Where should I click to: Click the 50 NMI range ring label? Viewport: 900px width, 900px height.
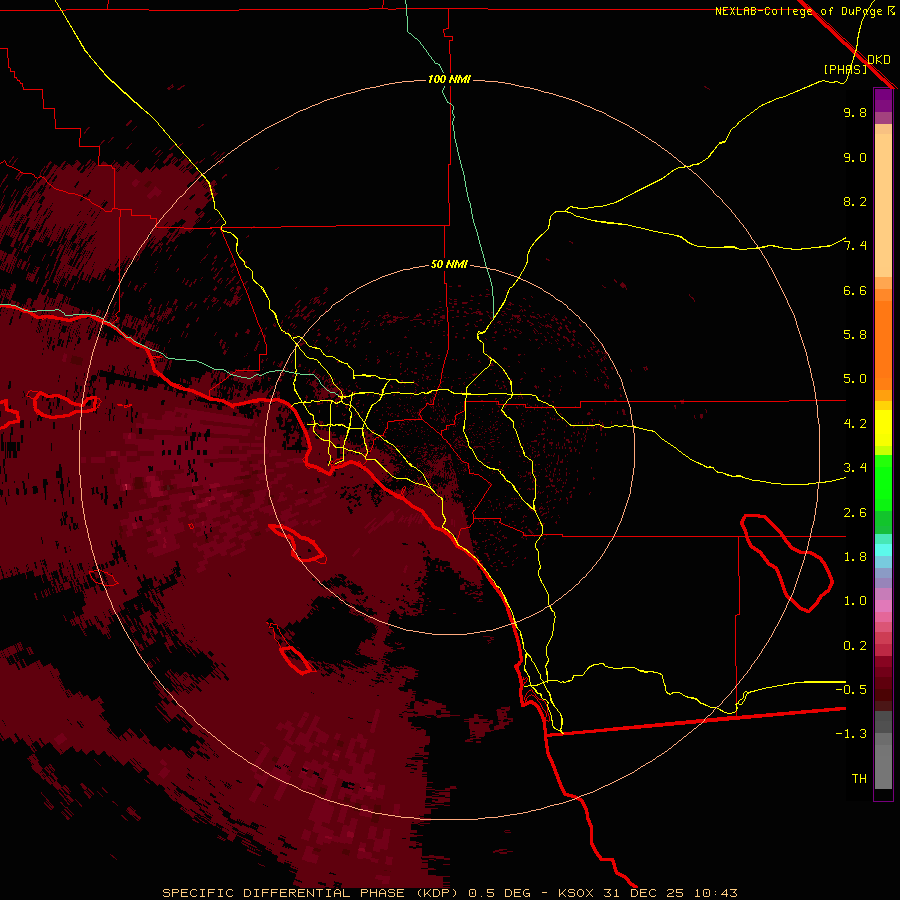tap(449, 264)
